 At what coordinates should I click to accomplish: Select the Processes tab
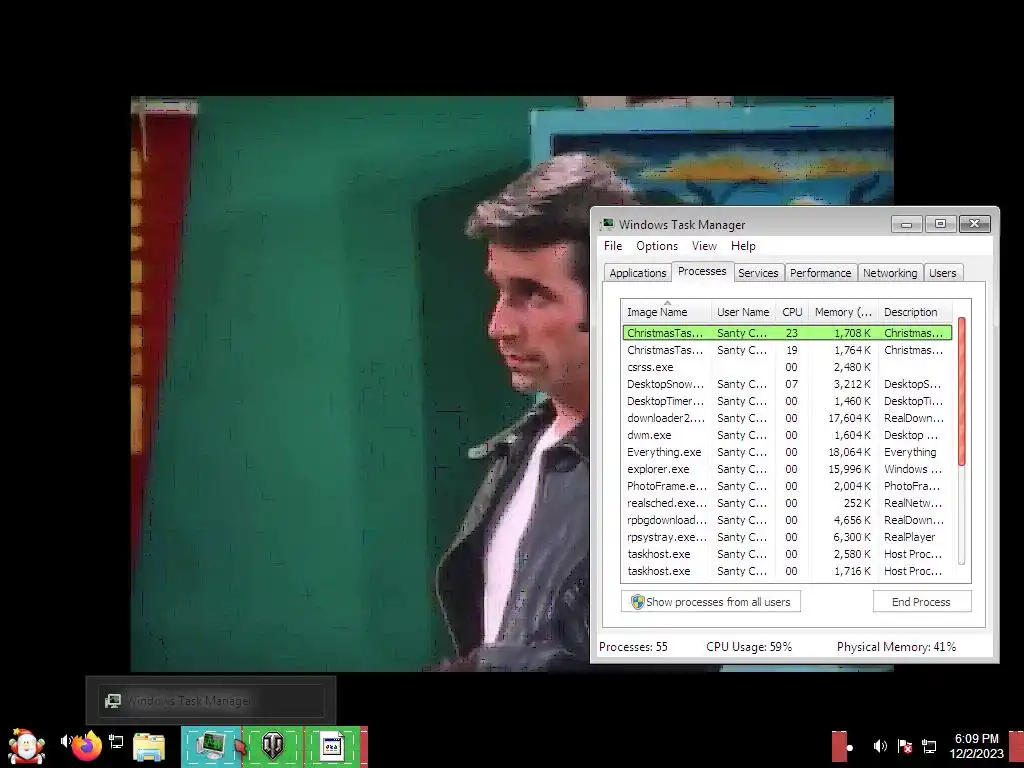(x=702, y=271)
